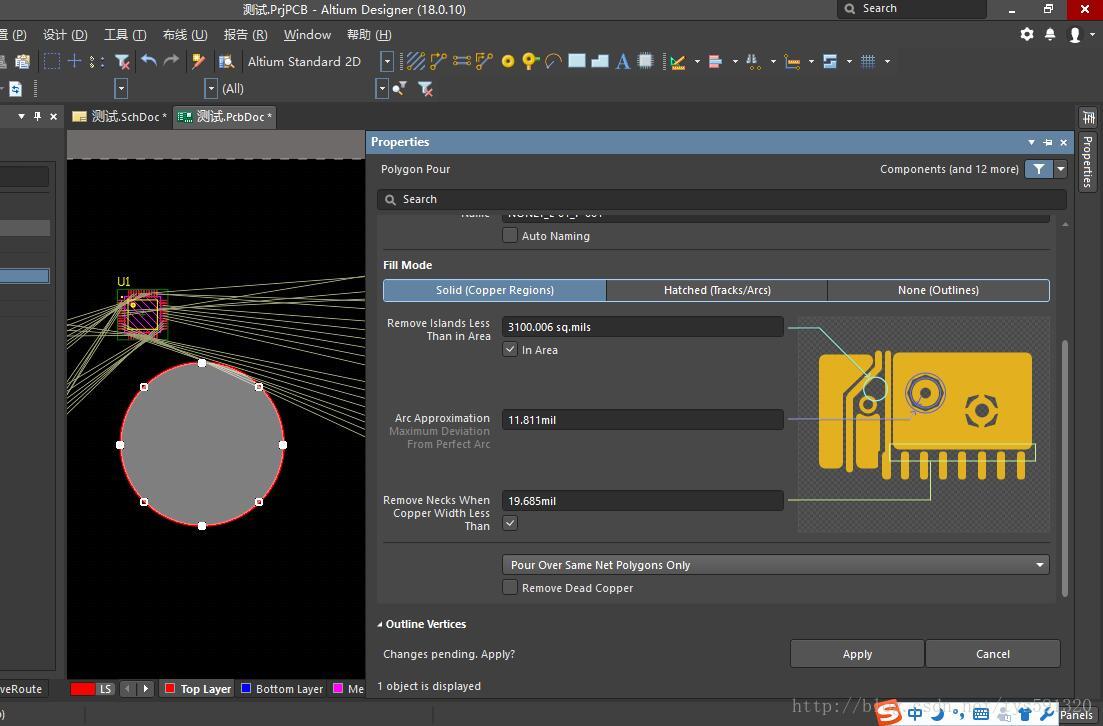Open the drawing utility tools icon

(x=678, y=62)
